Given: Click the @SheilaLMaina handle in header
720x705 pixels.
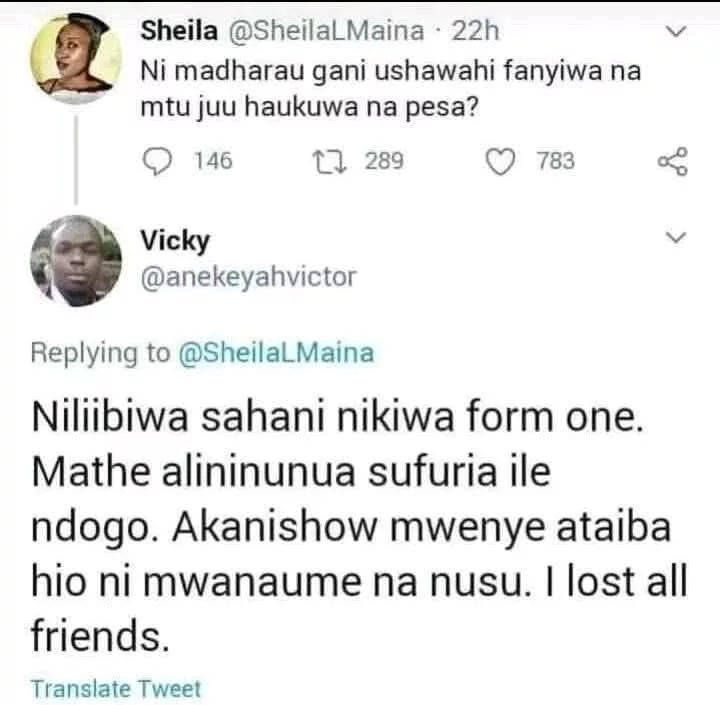Looking at the screenshot, I should pyautogui.click(x=326, y=31).
